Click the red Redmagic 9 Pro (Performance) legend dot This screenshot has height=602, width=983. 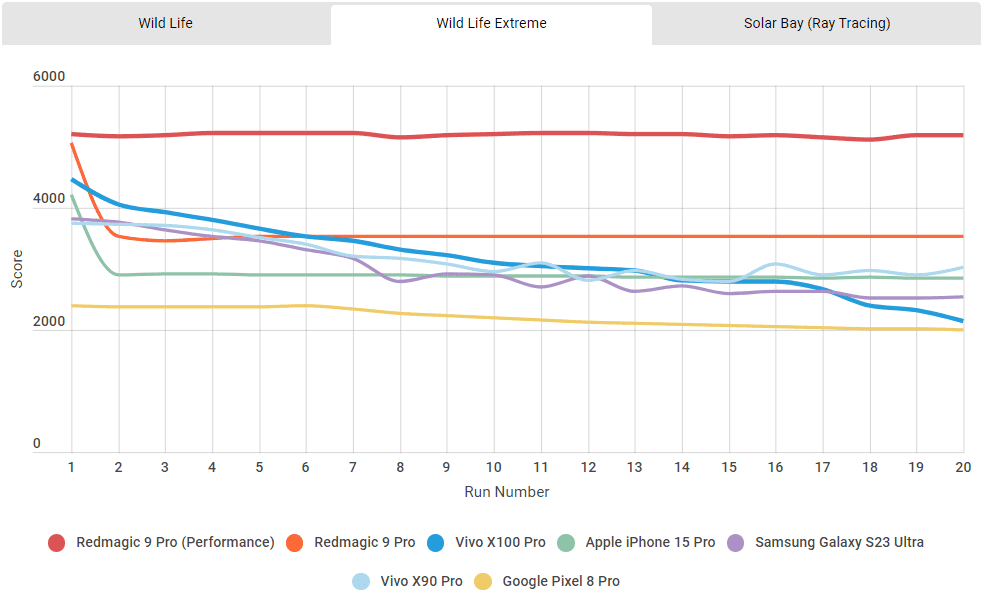58,542
